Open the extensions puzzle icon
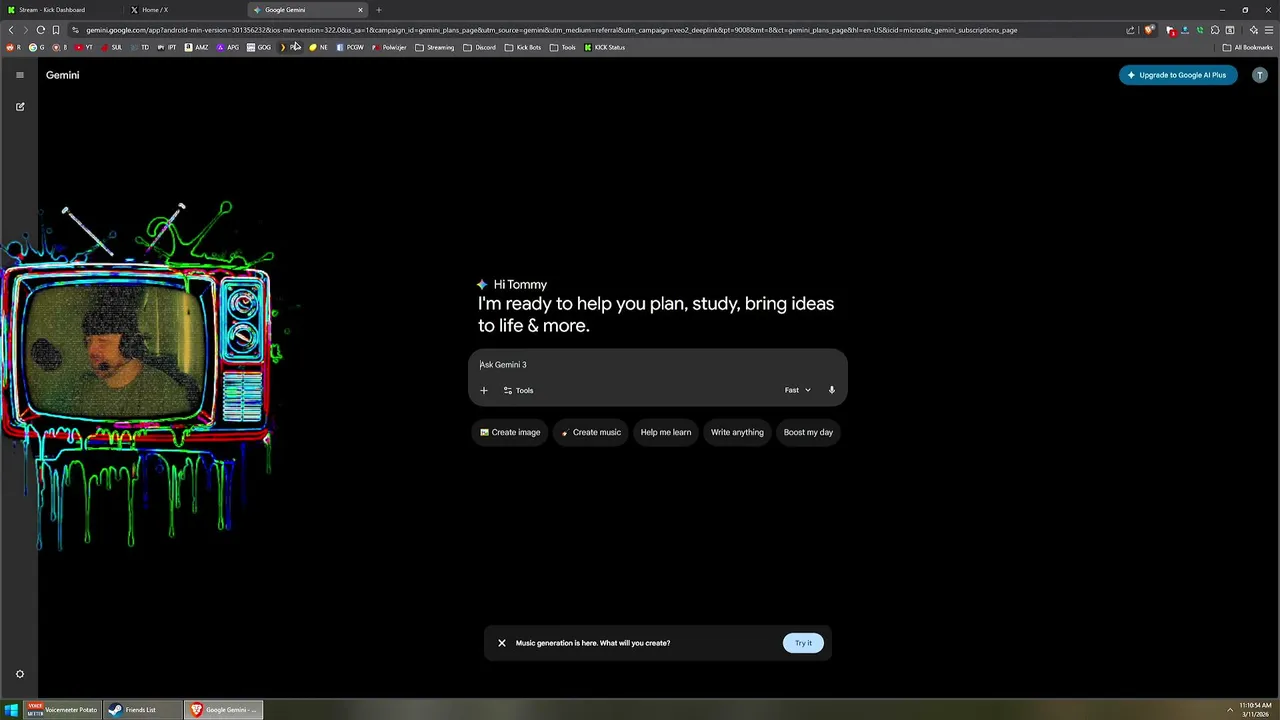Screen dimensions: 1280x720 point(1215,30)
